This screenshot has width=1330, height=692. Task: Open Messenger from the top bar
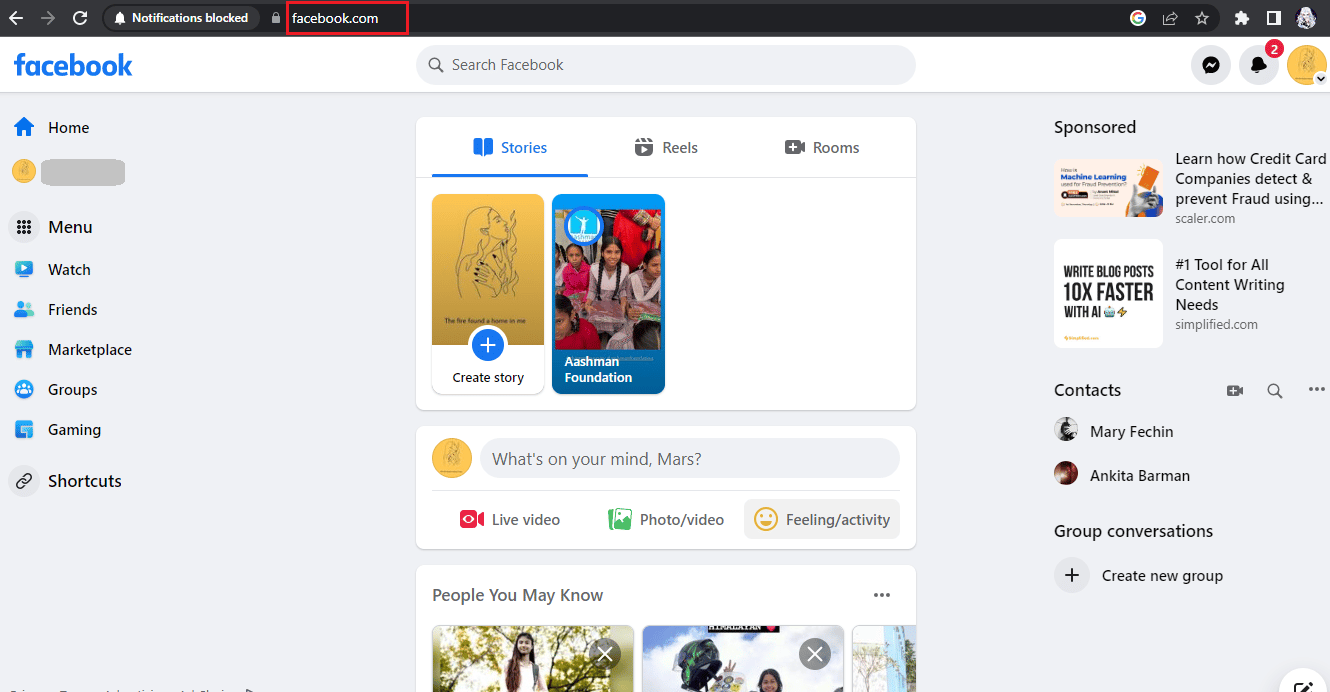coord(1211,65)
